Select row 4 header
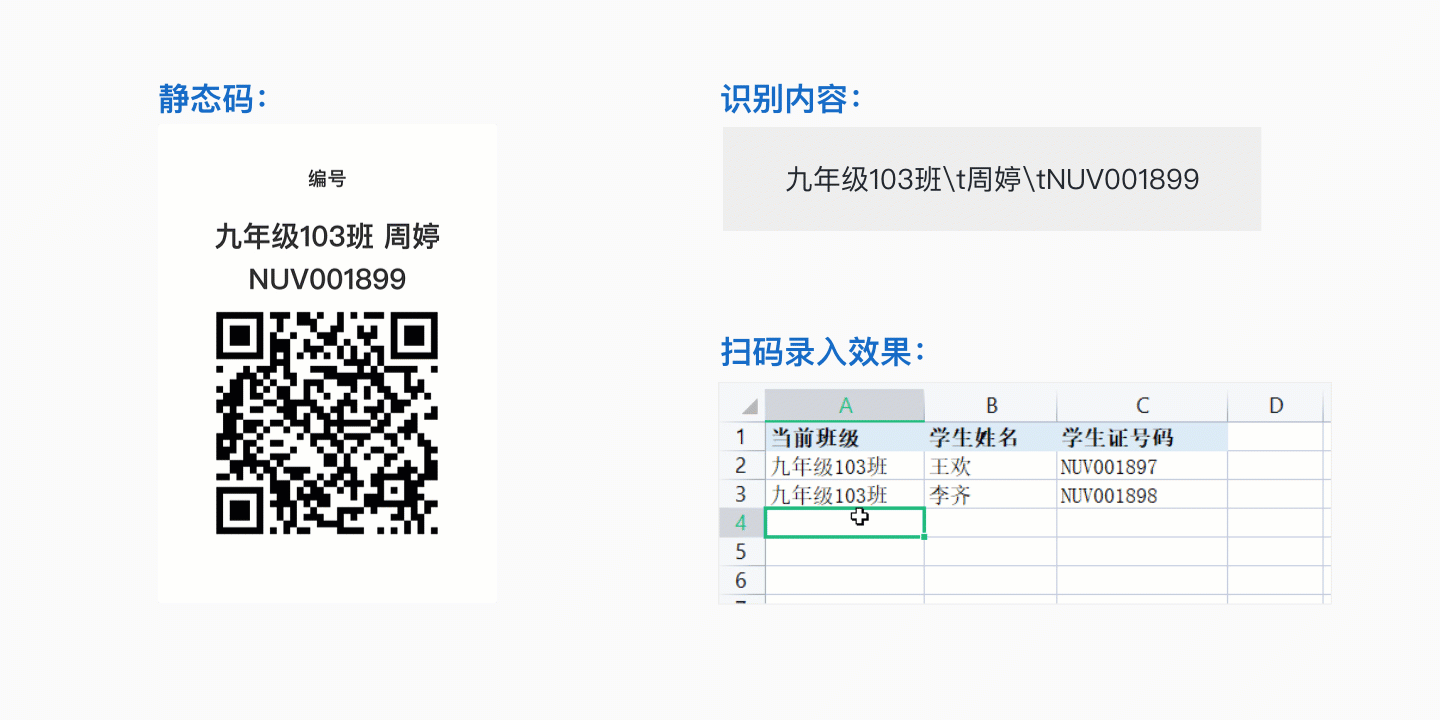The image size is (1440, 720). point(741,523)
